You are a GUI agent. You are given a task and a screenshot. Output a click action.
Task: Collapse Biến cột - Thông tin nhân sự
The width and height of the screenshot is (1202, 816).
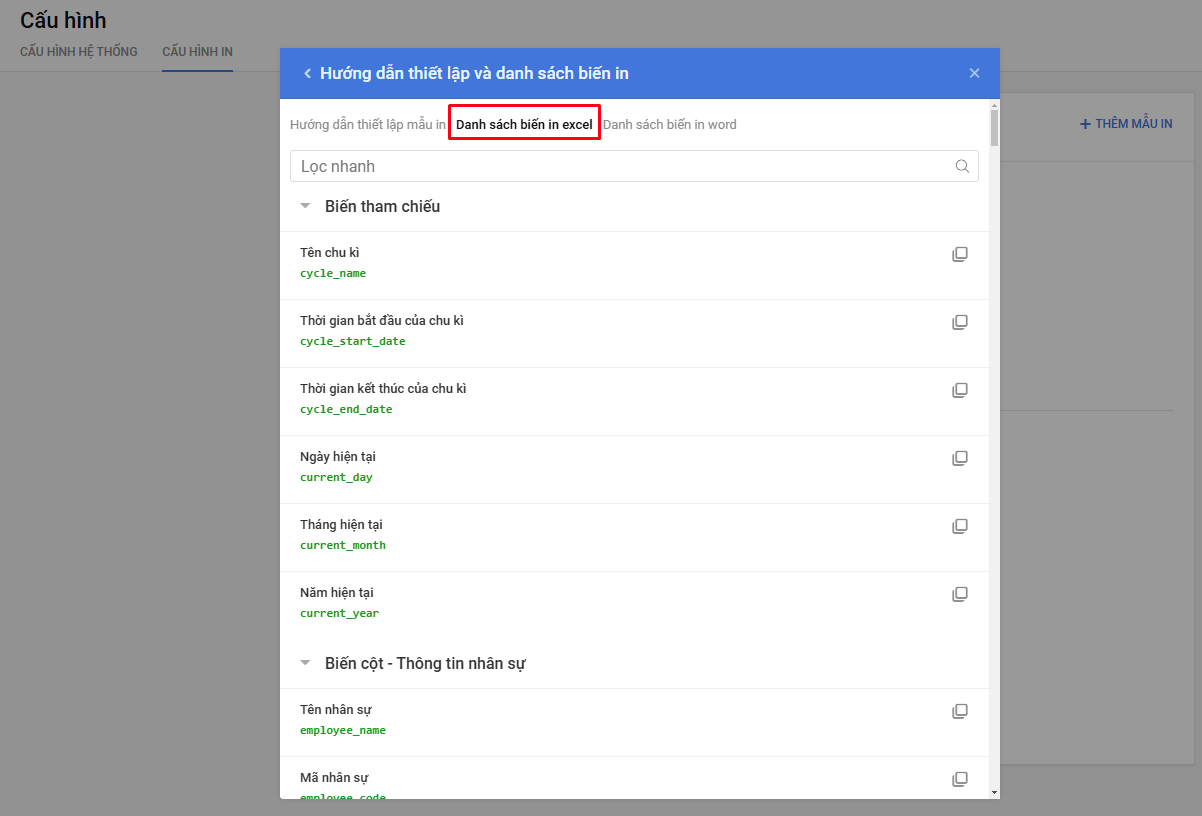point(306,663)
